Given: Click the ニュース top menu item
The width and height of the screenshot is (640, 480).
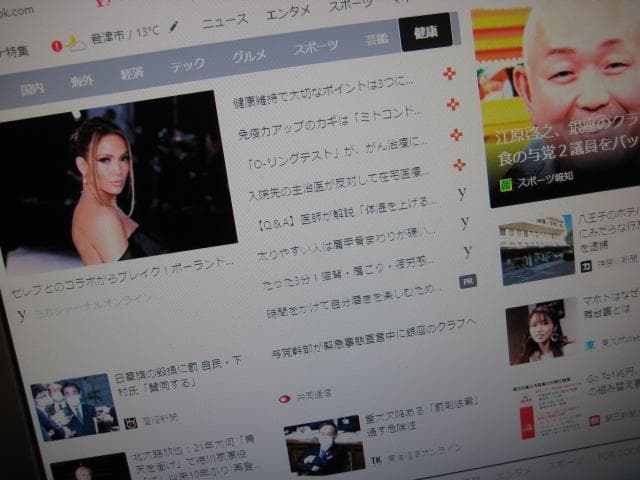Looking at the screenshot, I should tap(225, 20).
